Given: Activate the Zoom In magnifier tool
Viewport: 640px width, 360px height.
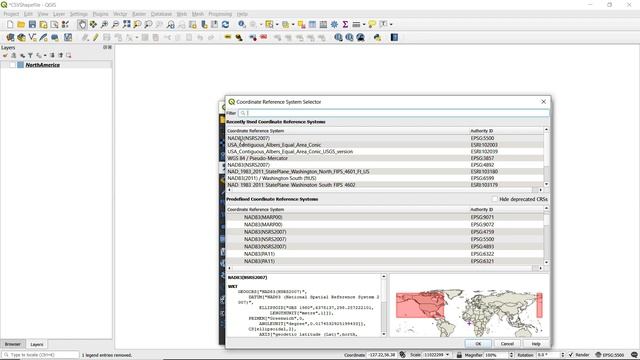Looking at the screenshot, I should (x=104, y=24).
